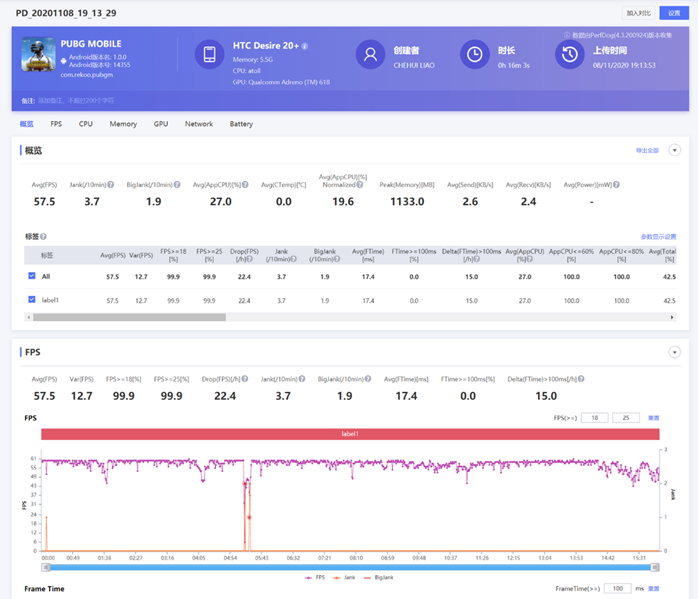Screen dimensions: 698x599
Task: Click the creator person icon
Action: point(370,54)
